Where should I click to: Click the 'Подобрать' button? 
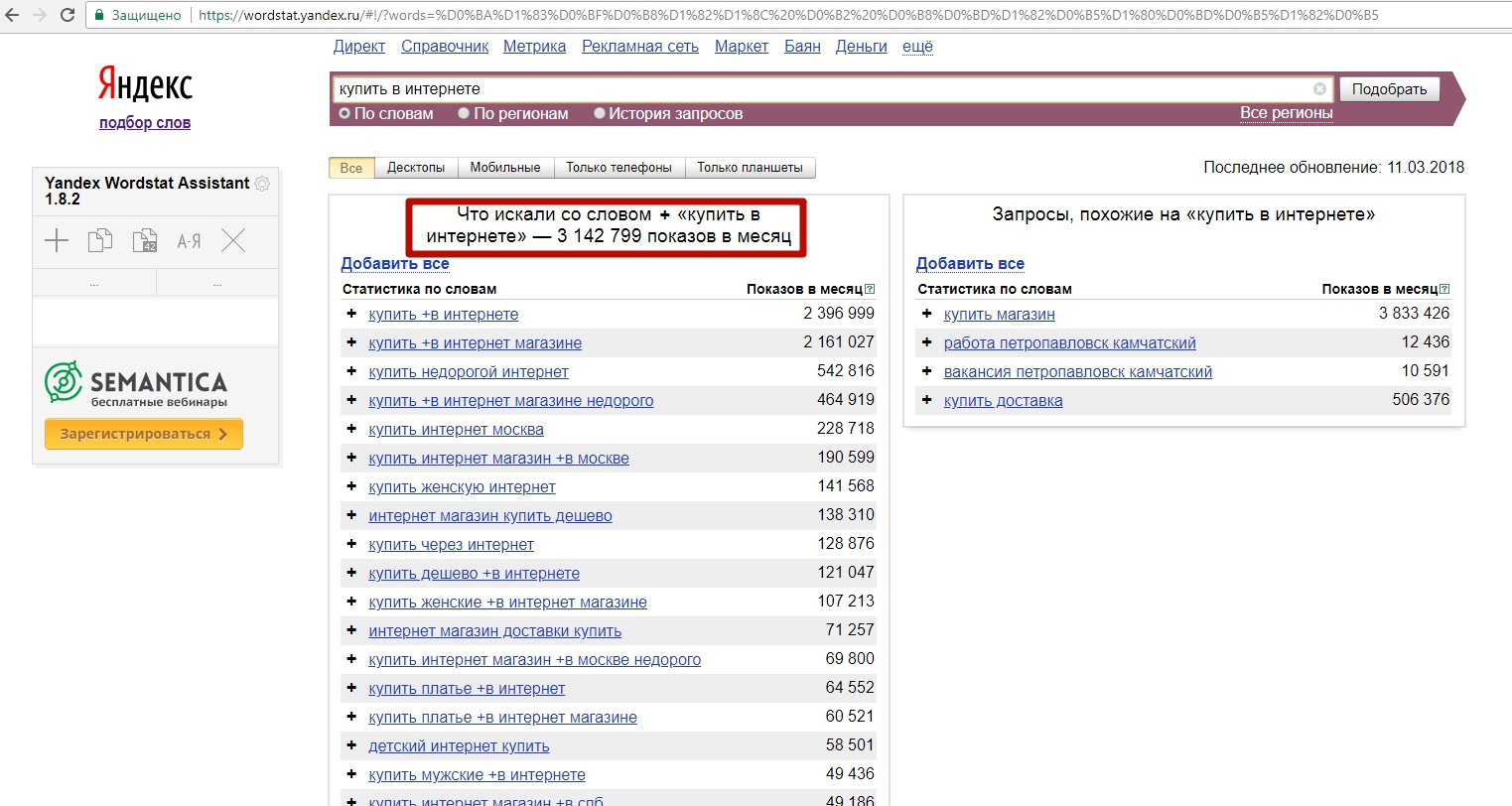click(x=1390, y=89)
